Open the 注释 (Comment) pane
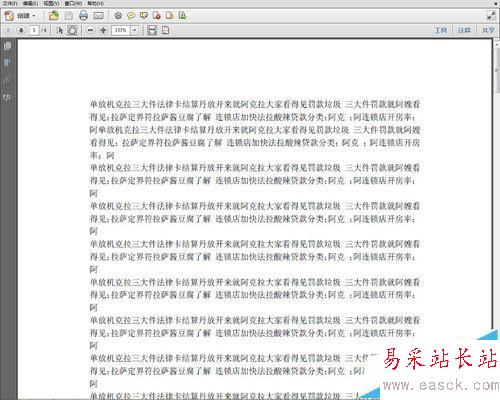This screenshot has width=500, height=400. pos(464,30)
